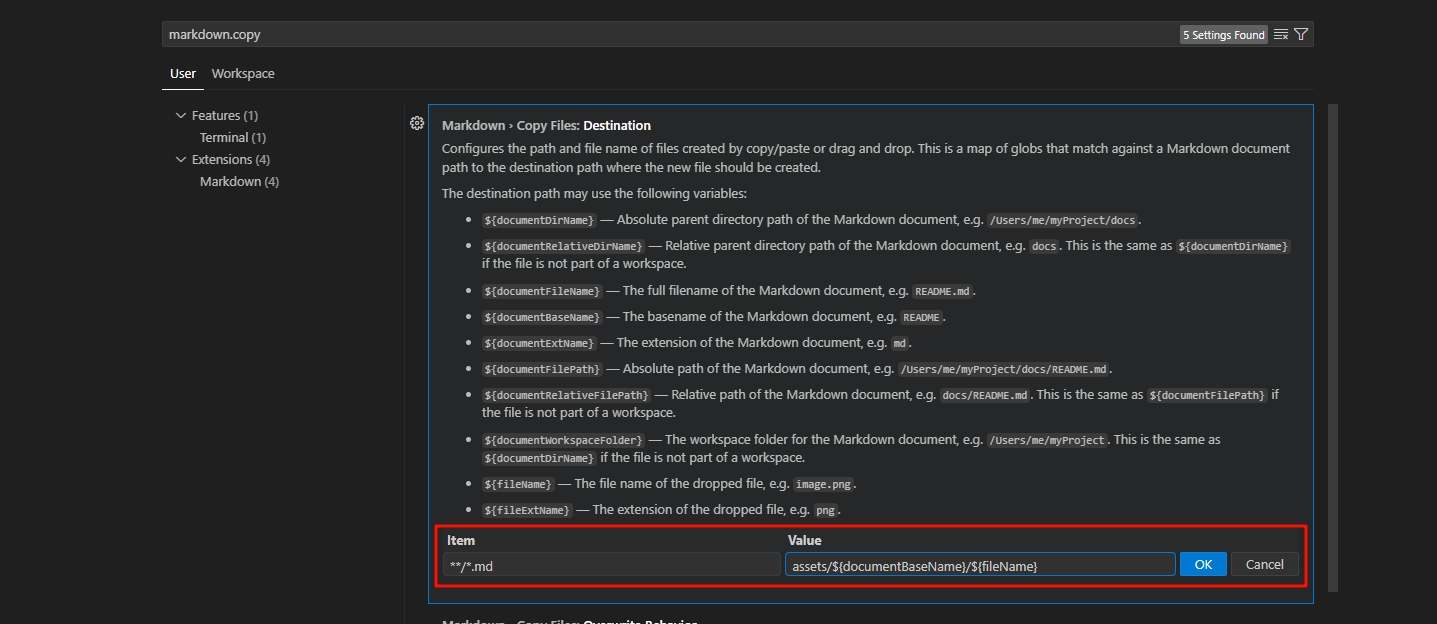The image size is (1437, 624).
Task: Confirm the entry with OK button
Action: coord(1203,565)
